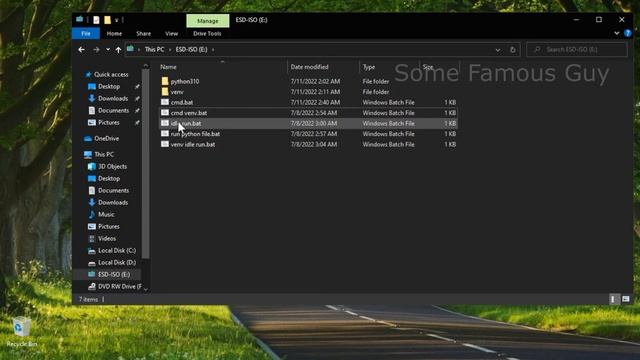The width and height of the screenshot is (640, 360).
Task: Switch to the Home ribbon tab
Action: click(114, 33)
